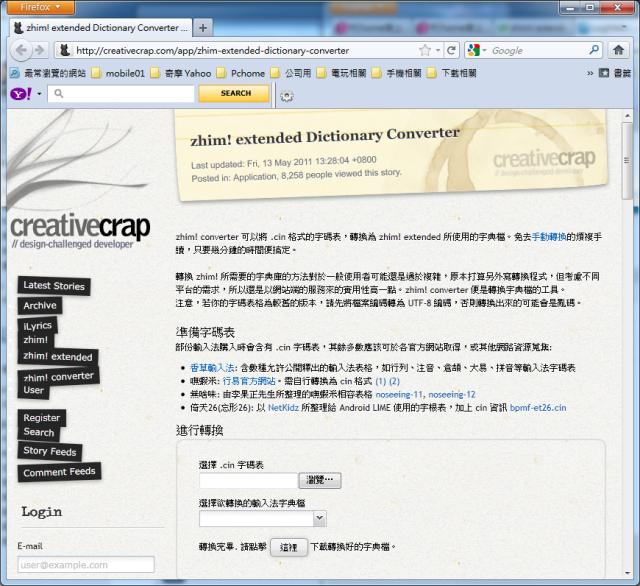Go to the home page icon

pos(618,50)
